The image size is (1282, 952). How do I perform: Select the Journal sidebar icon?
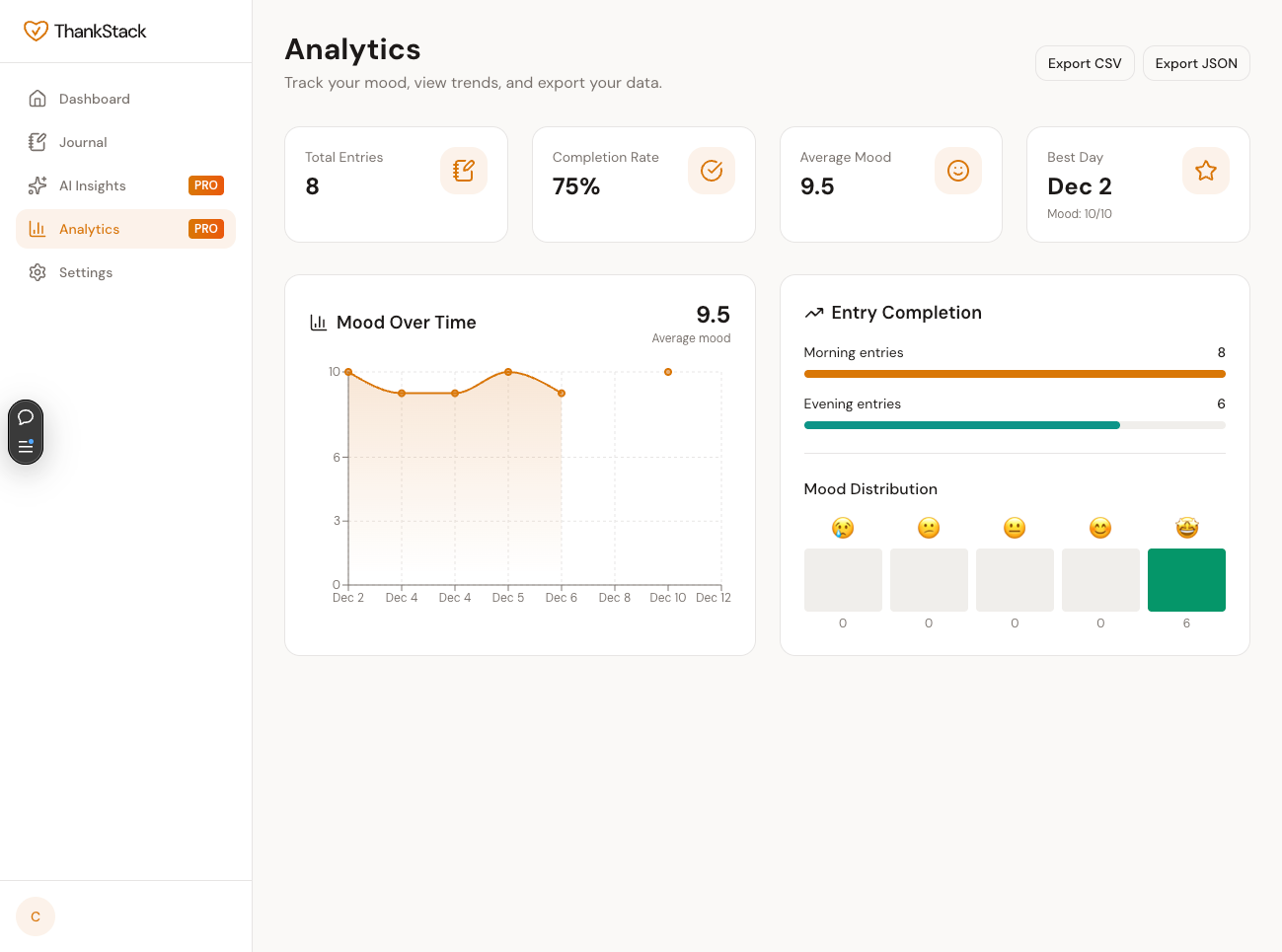[x=37, y=142]
